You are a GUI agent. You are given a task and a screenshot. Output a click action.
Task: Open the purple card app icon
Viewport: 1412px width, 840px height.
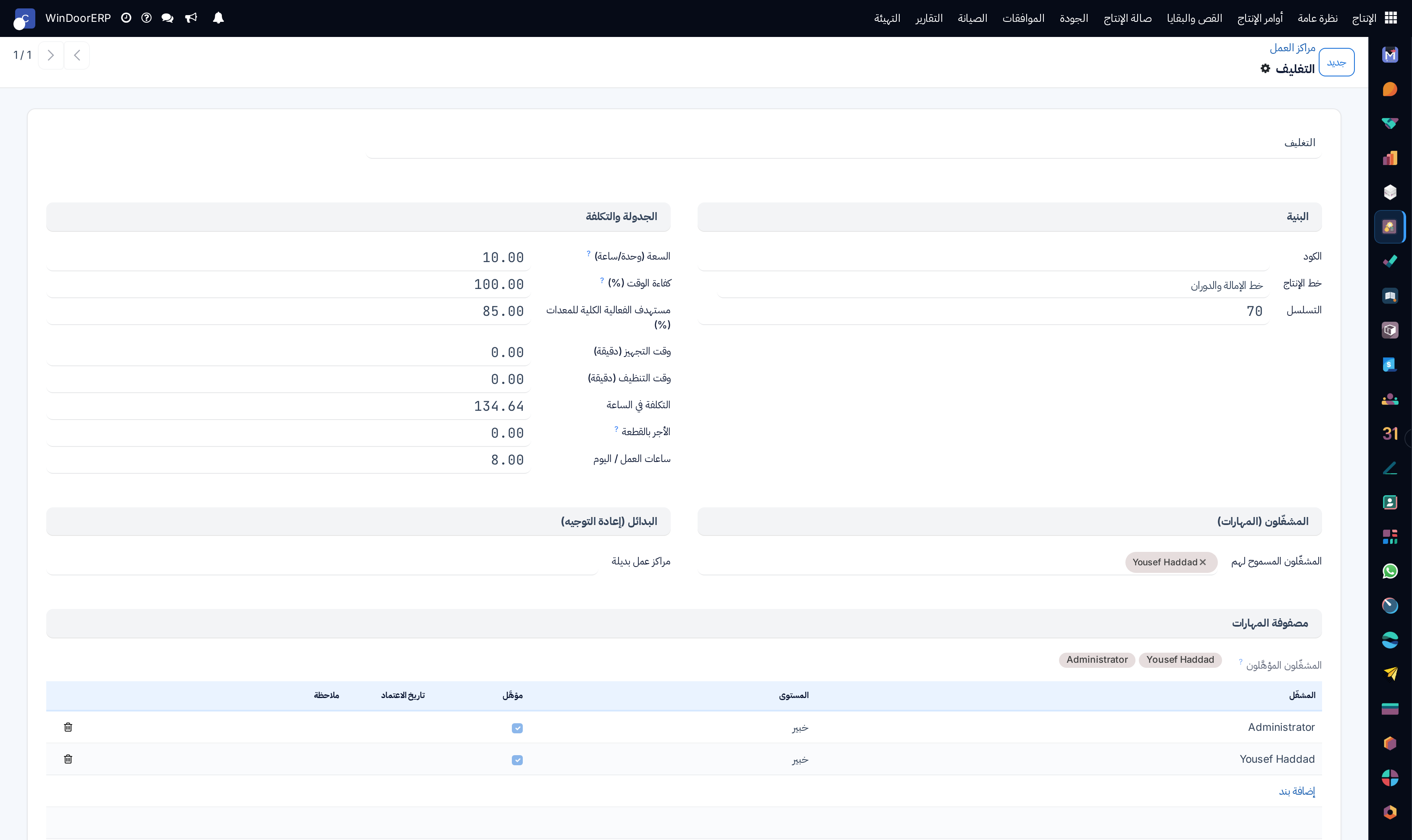pyautogui.click(x=1390, y=709)
